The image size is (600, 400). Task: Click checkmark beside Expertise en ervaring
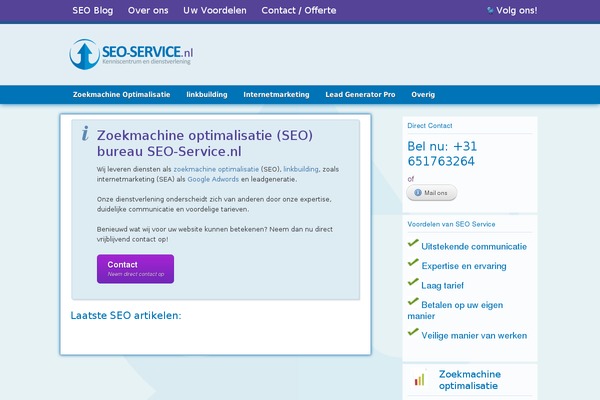pos(413,263)
